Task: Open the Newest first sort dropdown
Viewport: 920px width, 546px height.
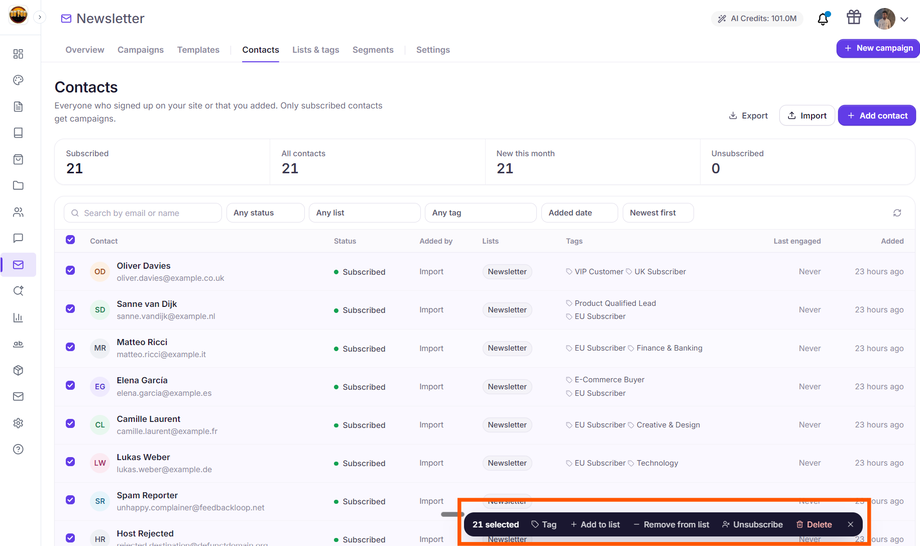Action: point(658,213)
